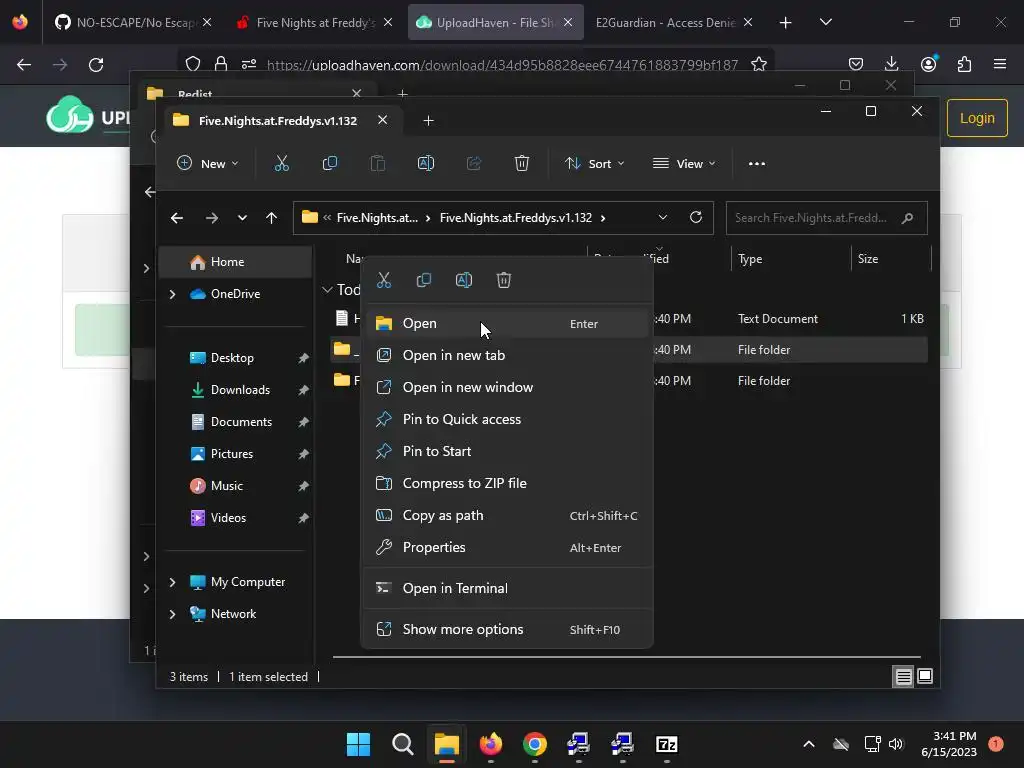1024x768 pixels.
Task: Open Firefox extensions puzzle icon
Action: (x=964, y=64)
